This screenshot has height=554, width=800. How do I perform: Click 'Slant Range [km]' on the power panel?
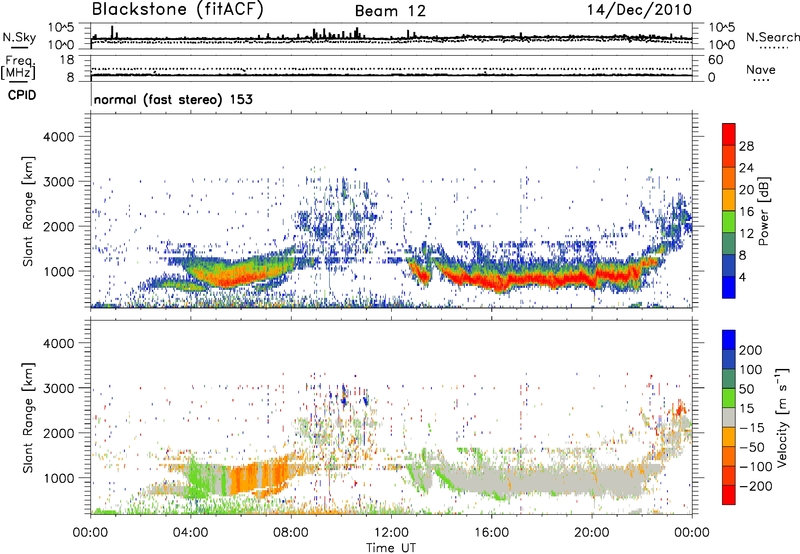tap(28, 211)
